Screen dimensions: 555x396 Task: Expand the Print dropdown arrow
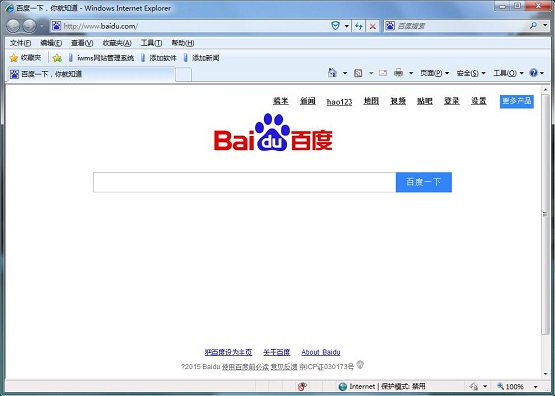[411, 73]
